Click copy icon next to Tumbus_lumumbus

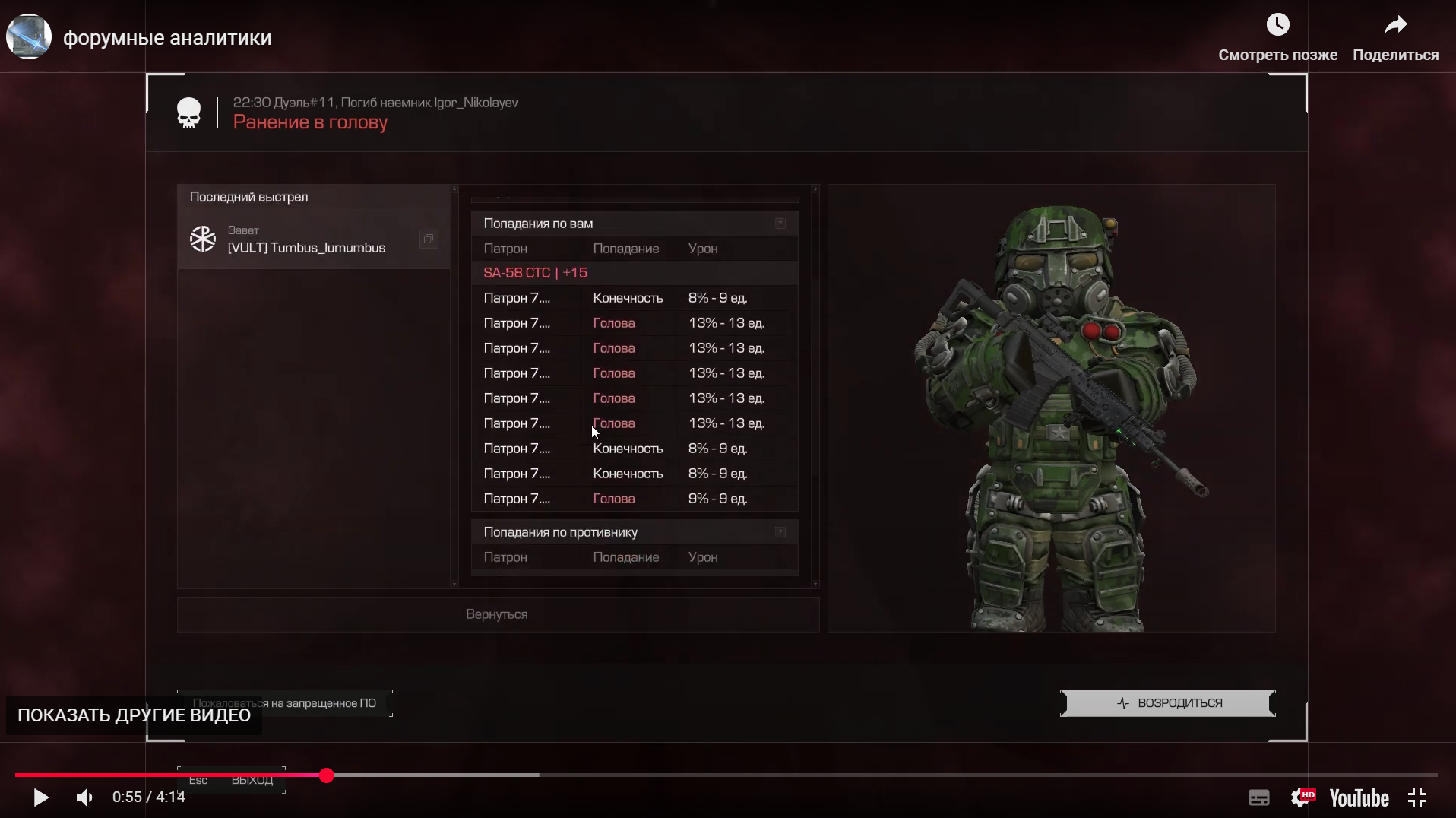[429, 239]
